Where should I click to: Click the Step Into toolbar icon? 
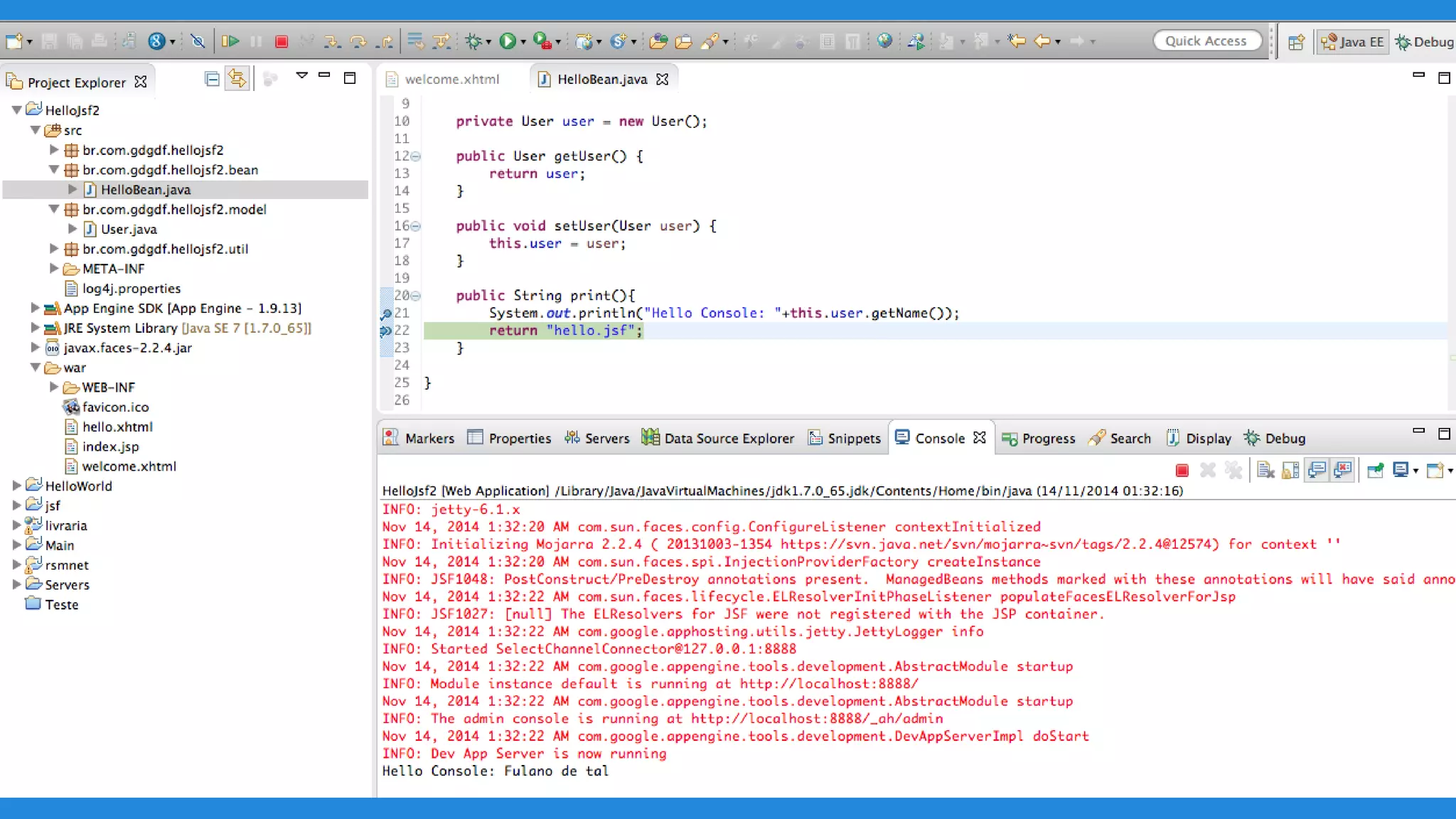(x=331, y=42)
